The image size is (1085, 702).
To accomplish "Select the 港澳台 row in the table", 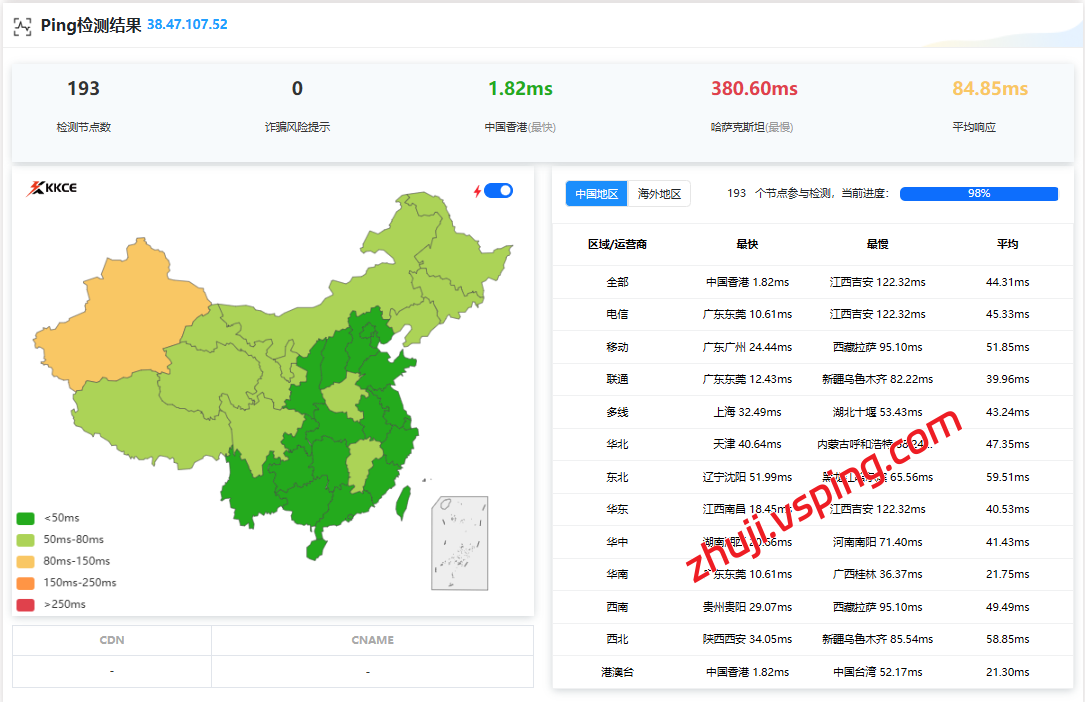I will click(617, 672).
